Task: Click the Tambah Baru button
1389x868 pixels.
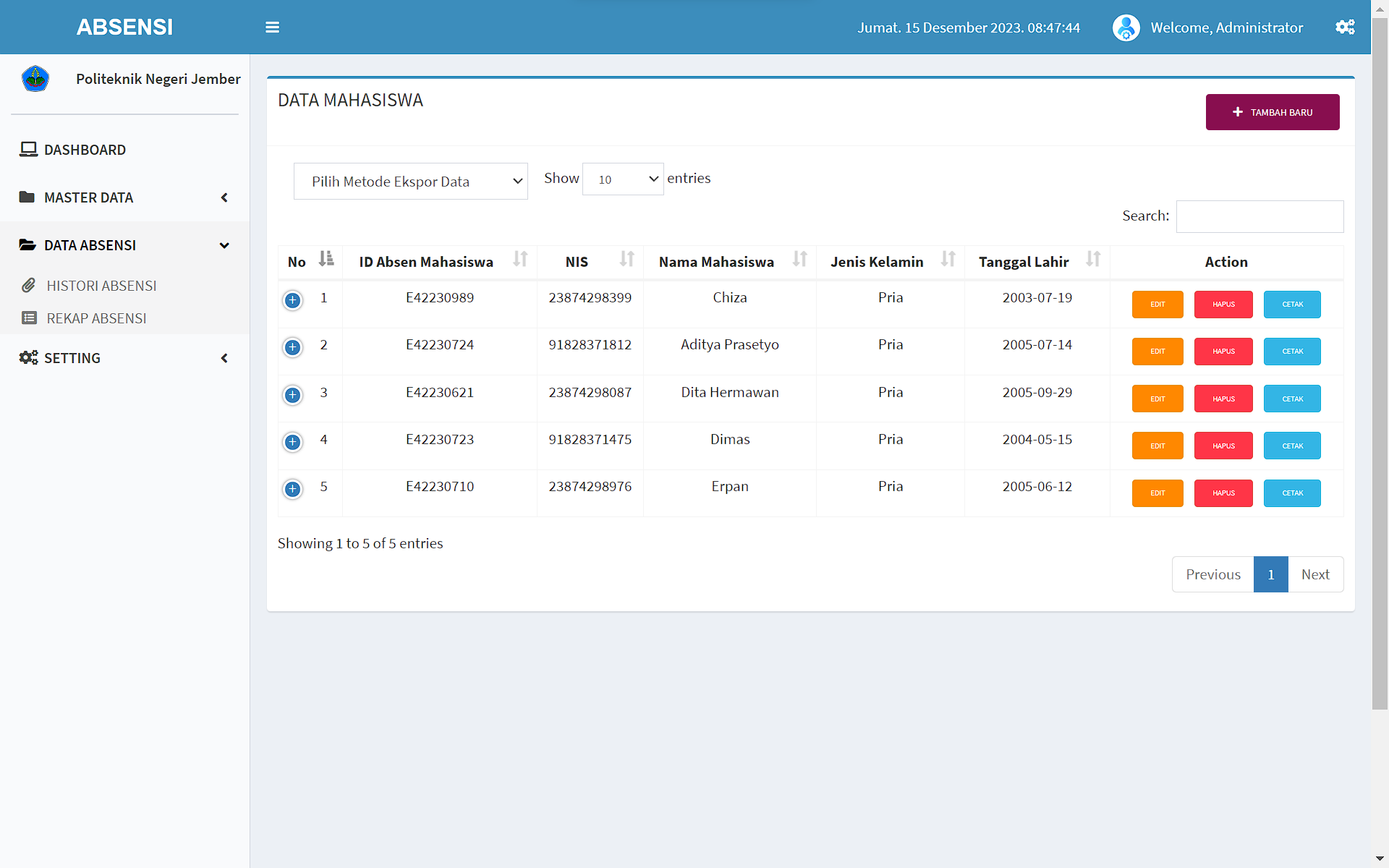Action: point(1272,112)
